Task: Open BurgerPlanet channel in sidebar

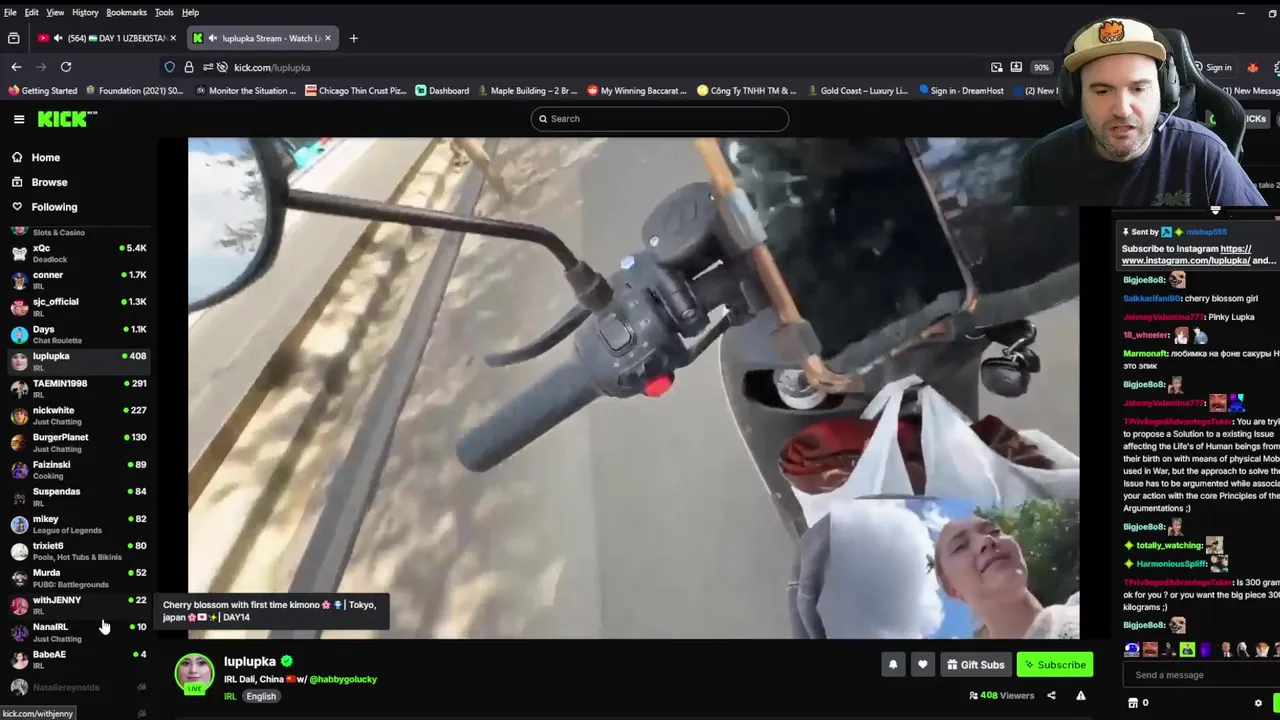Action: click(80, 442)
